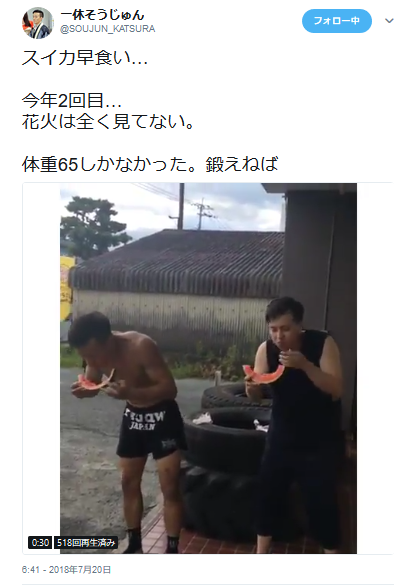This screenshot has width=408, height=585.
Task: Click the tweet text スイカ早食い…
Action: (85, 58)
